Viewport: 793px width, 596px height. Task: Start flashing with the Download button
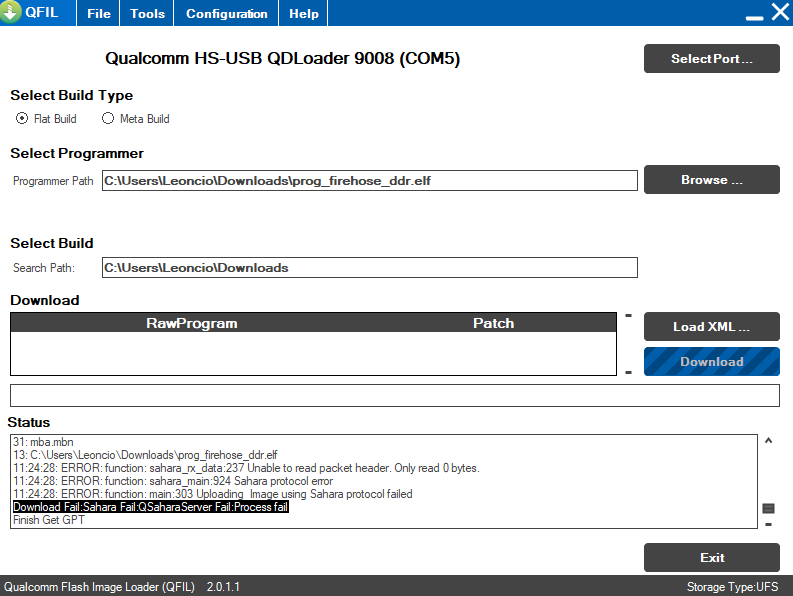(712, 362)
